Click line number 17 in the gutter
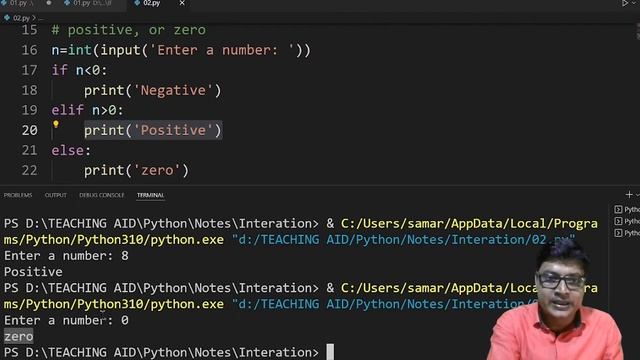The width and height of the screenshot is (640, 360). click(29, 70)
